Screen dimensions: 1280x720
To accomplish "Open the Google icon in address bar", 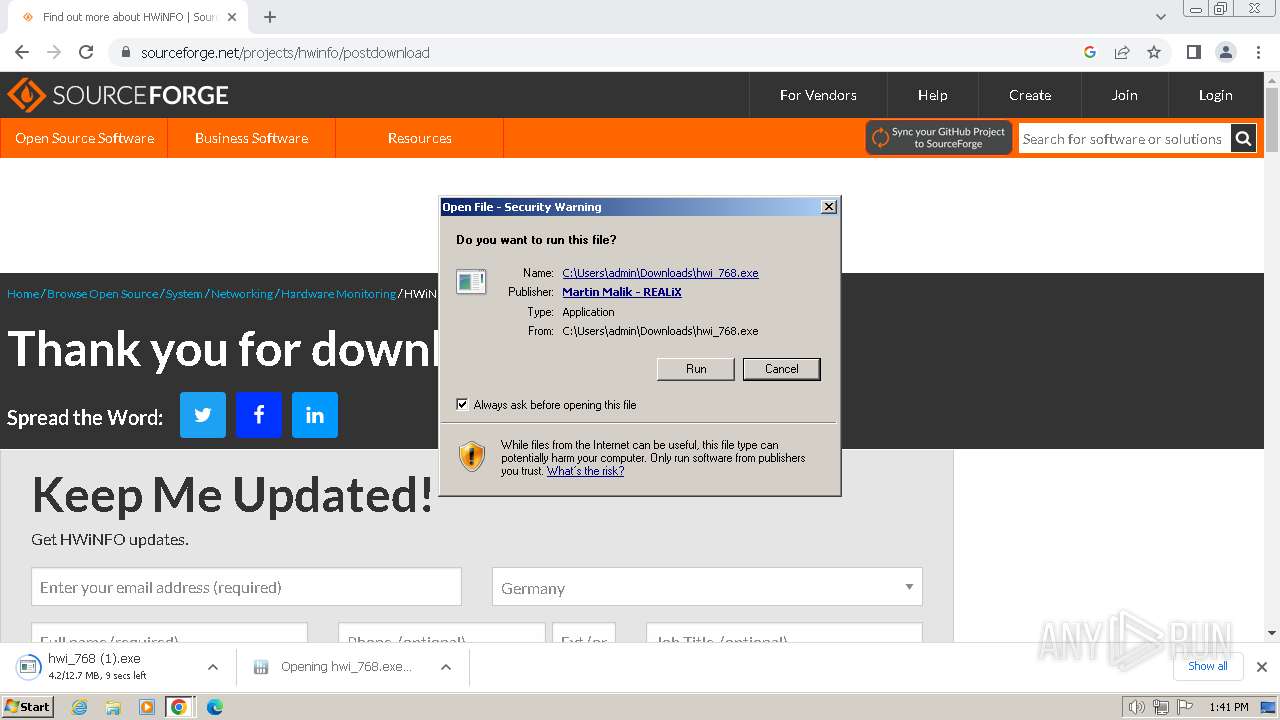I will (x=1090, y=52).
